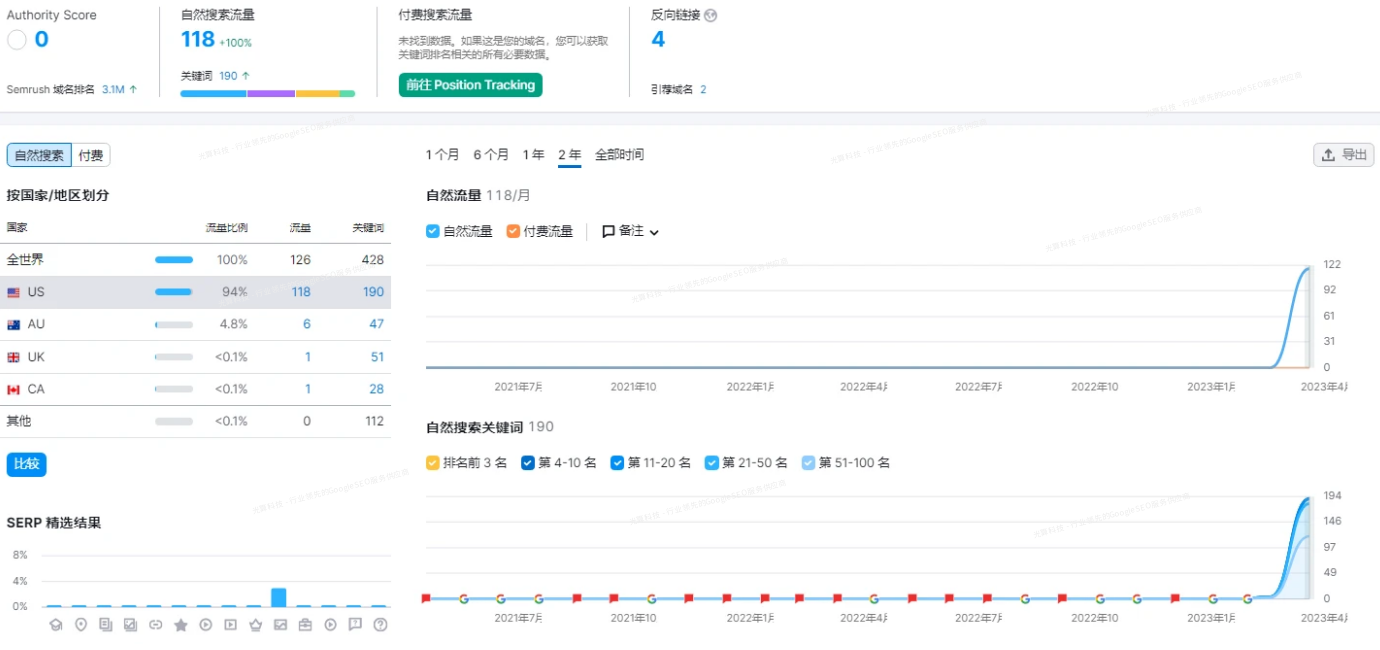Click the sitelinks chain-link SERP icon
Screen dimensions: 1380x650
click(155, 623)
